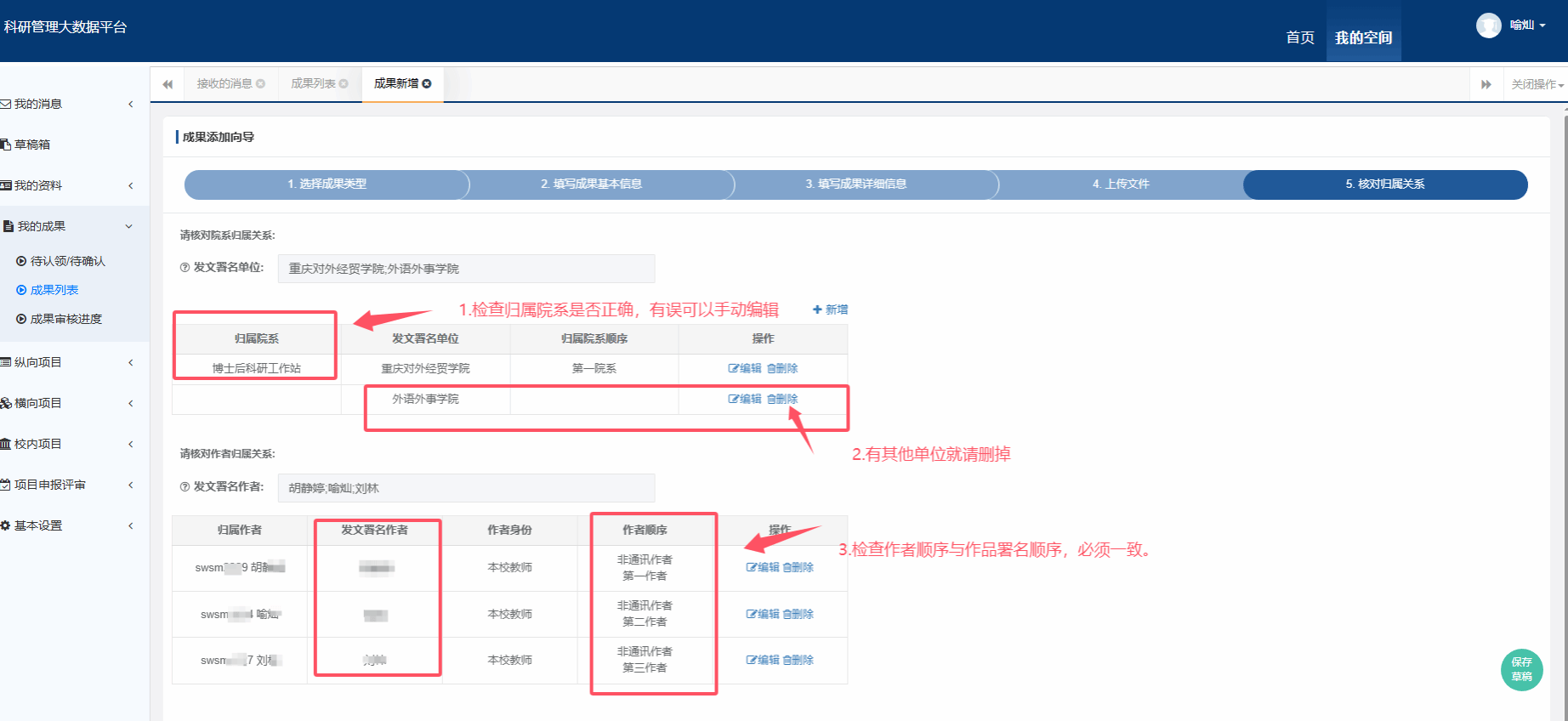Click the green 保存草稿 floating button
Screen dimensions: 1568x721
[1521, 669]
